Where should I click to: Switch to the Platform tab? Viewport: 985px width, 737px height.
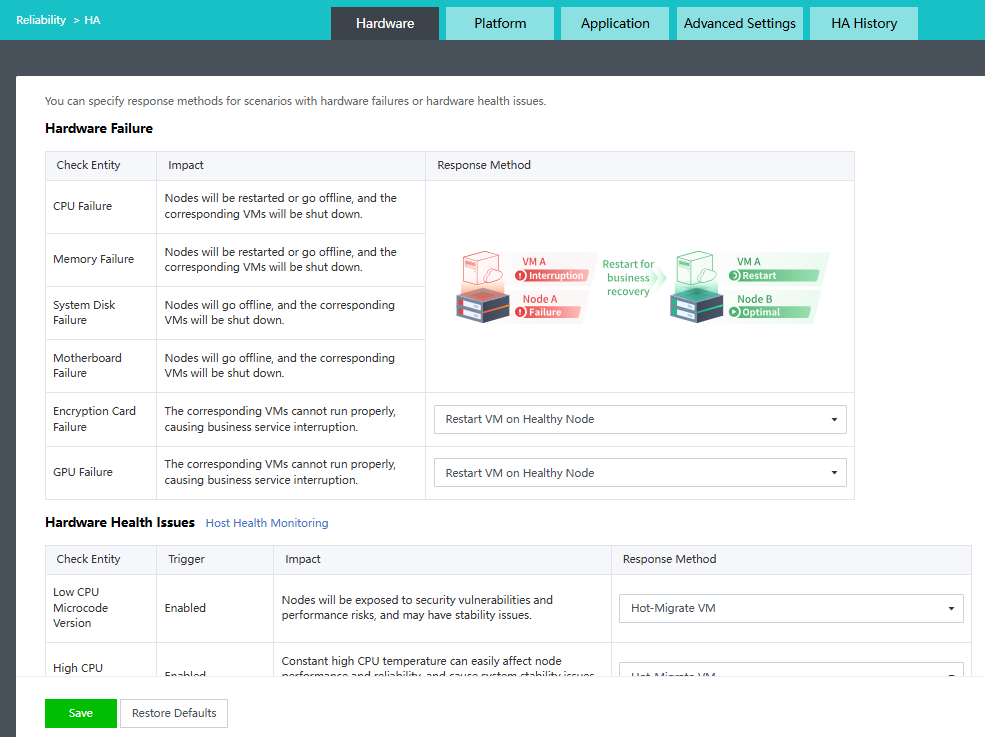pyautogui.click(x=500, y=23)
